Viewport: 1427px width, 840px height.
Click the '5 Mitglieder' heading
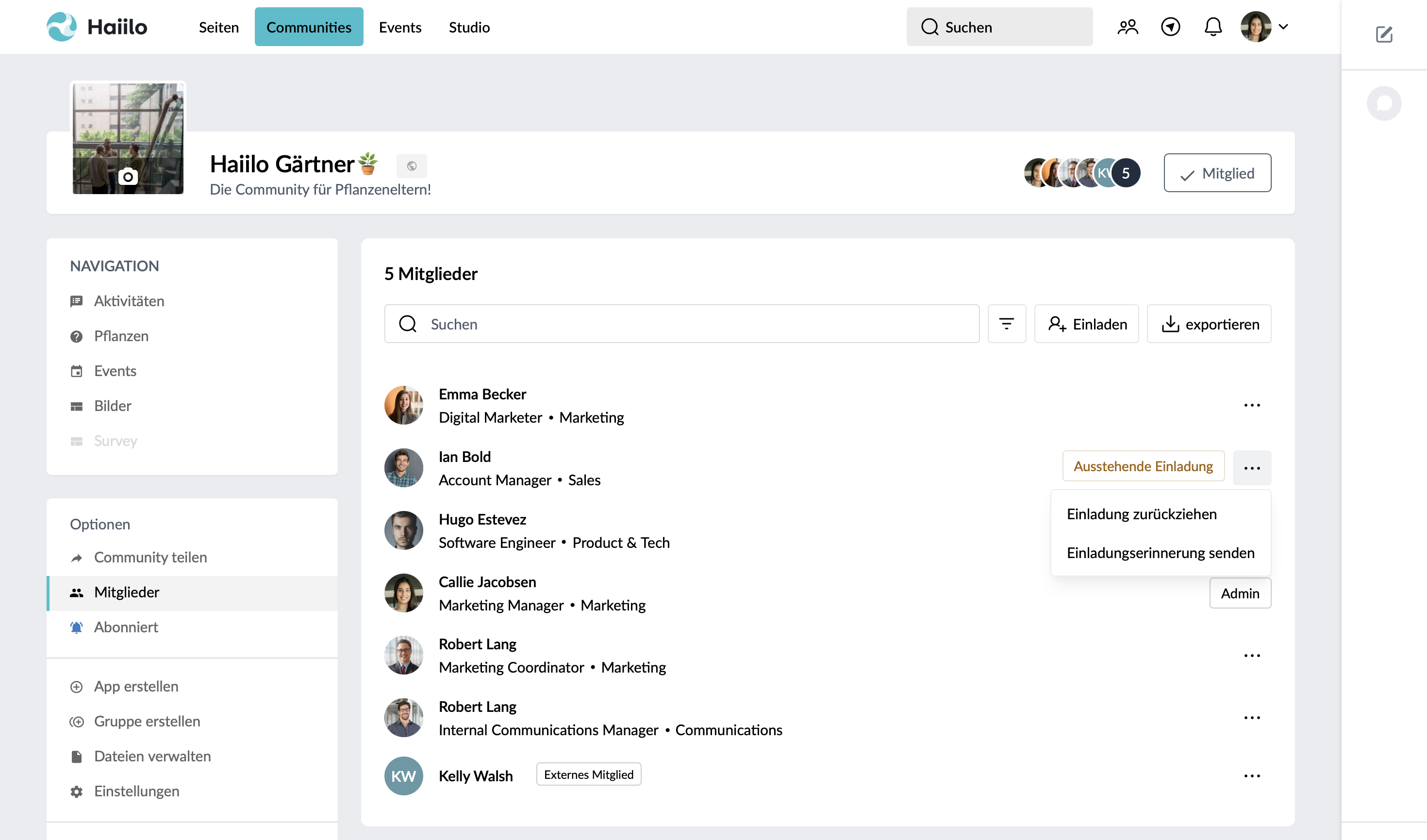click(x=431, y=274)
